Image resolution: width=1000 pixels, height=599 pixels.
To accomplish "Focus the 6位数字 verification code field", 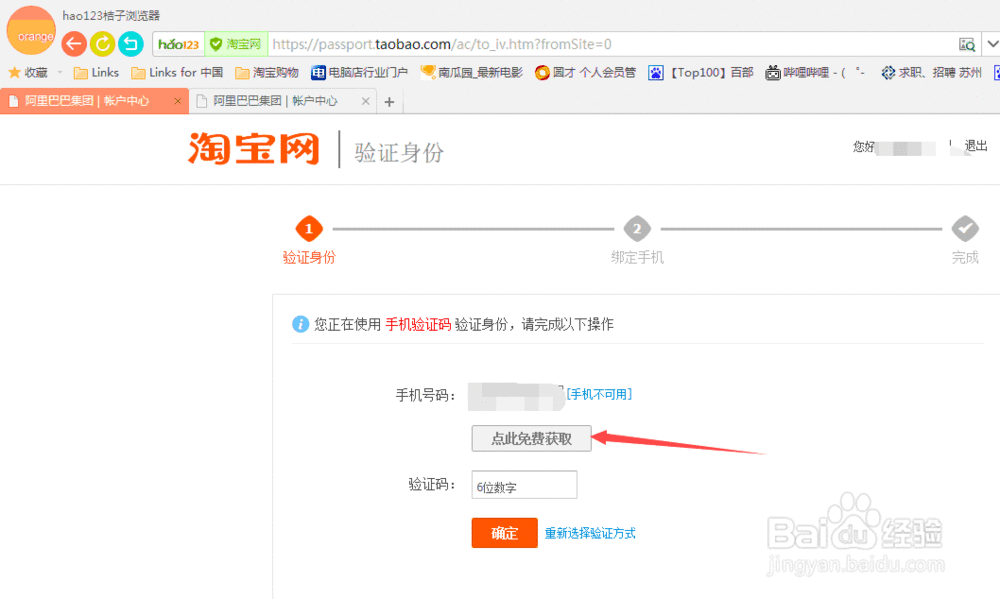I will pyautogui.click(x=524, y=485).
